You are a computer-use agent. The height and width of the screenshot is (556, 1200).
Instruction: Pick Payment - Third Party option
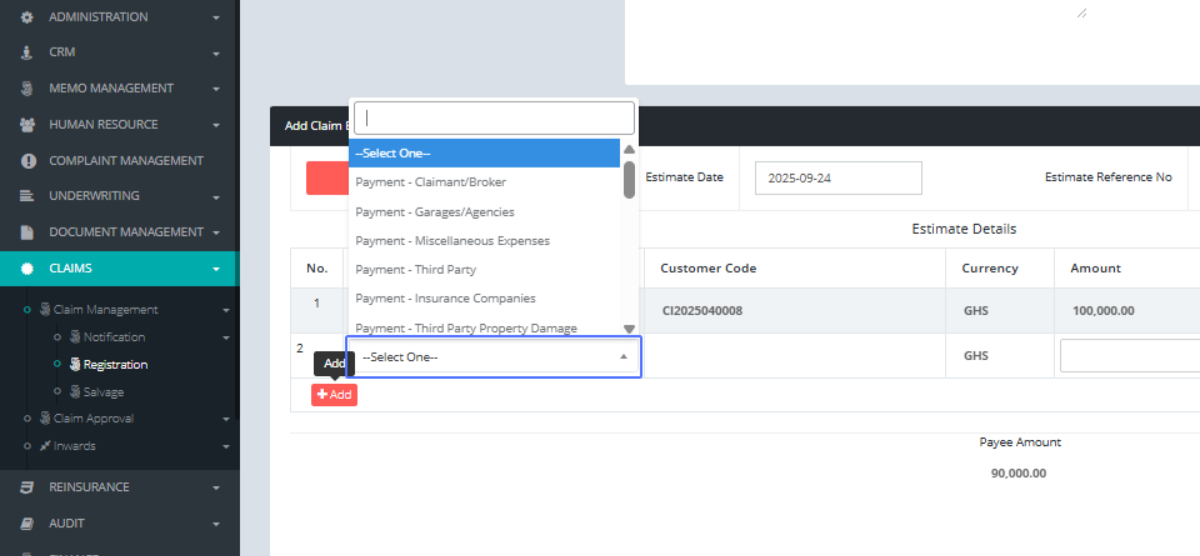click(416, 270)
